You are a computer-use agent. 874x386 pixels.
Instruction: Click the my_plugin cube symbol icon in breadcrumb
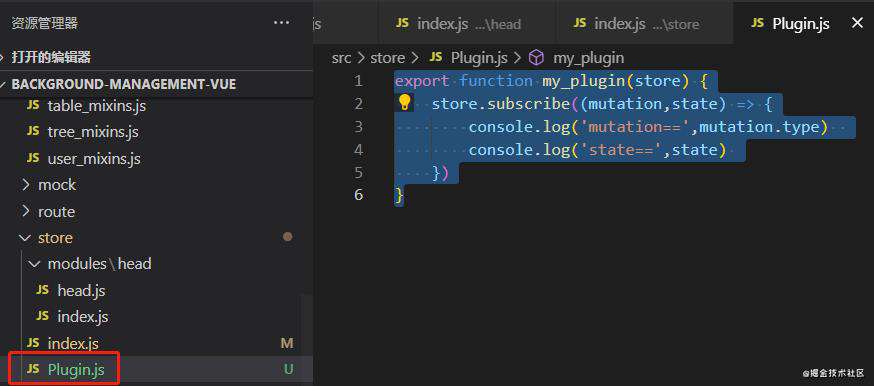coord(536,57)
